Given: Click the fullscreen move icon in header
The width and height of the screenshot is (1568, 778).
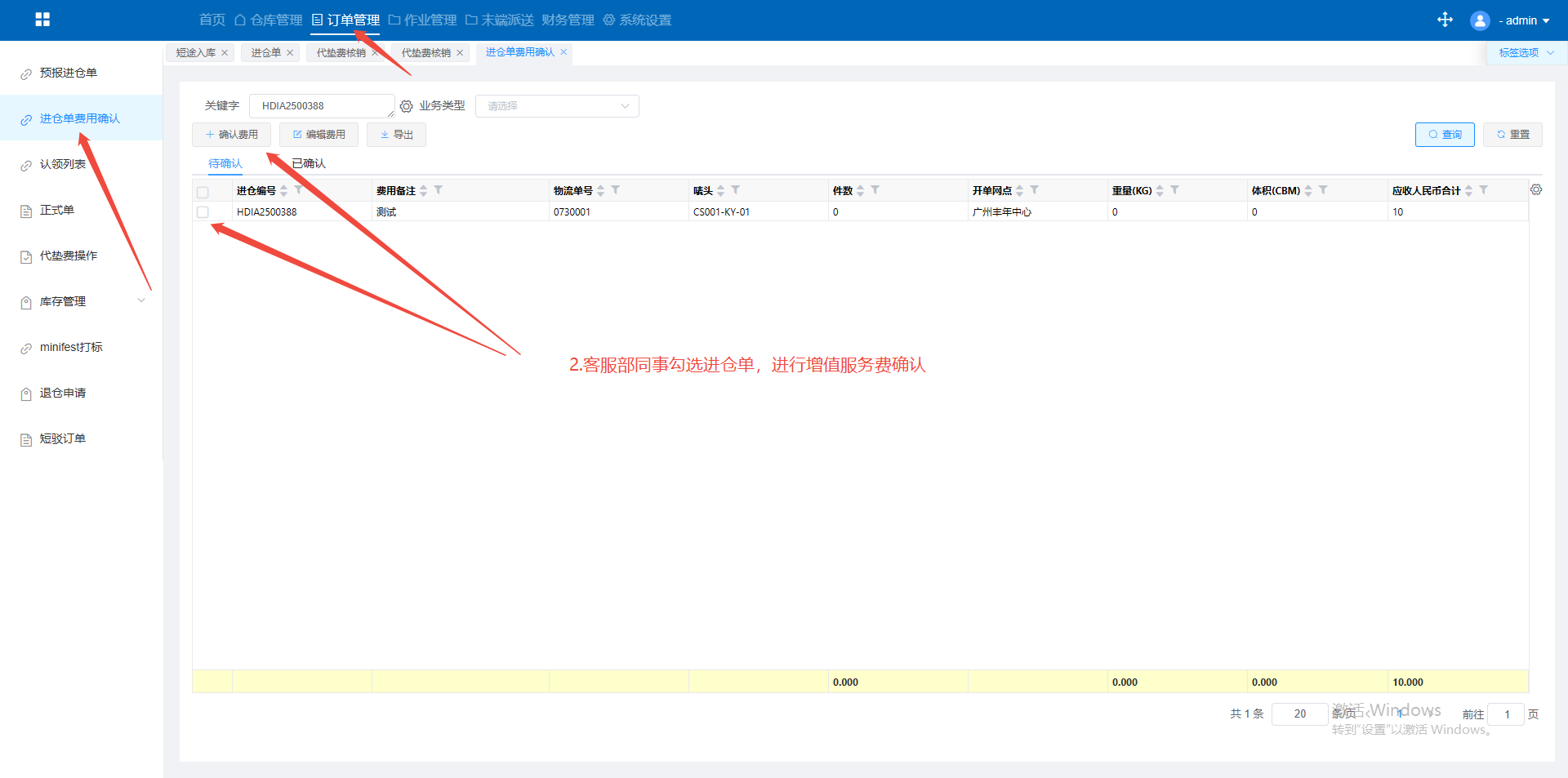Looking at the screenshot, I should tap(1445, 20).
